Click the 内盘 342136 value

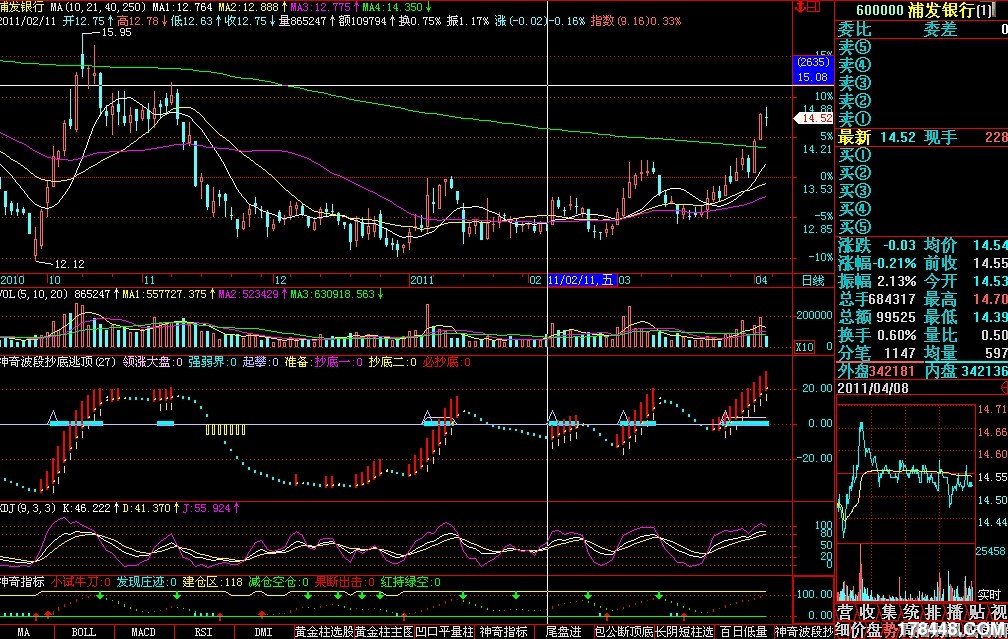pos(984,371)
